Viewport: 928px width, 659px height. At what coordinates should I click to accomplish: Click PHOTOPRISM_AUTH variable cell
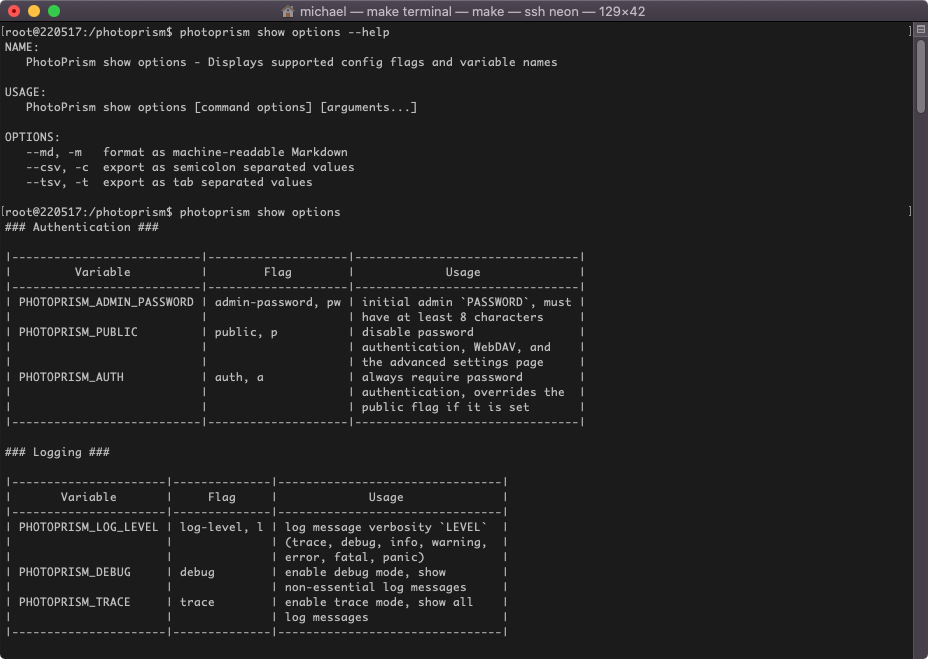[x=71, y=377]
